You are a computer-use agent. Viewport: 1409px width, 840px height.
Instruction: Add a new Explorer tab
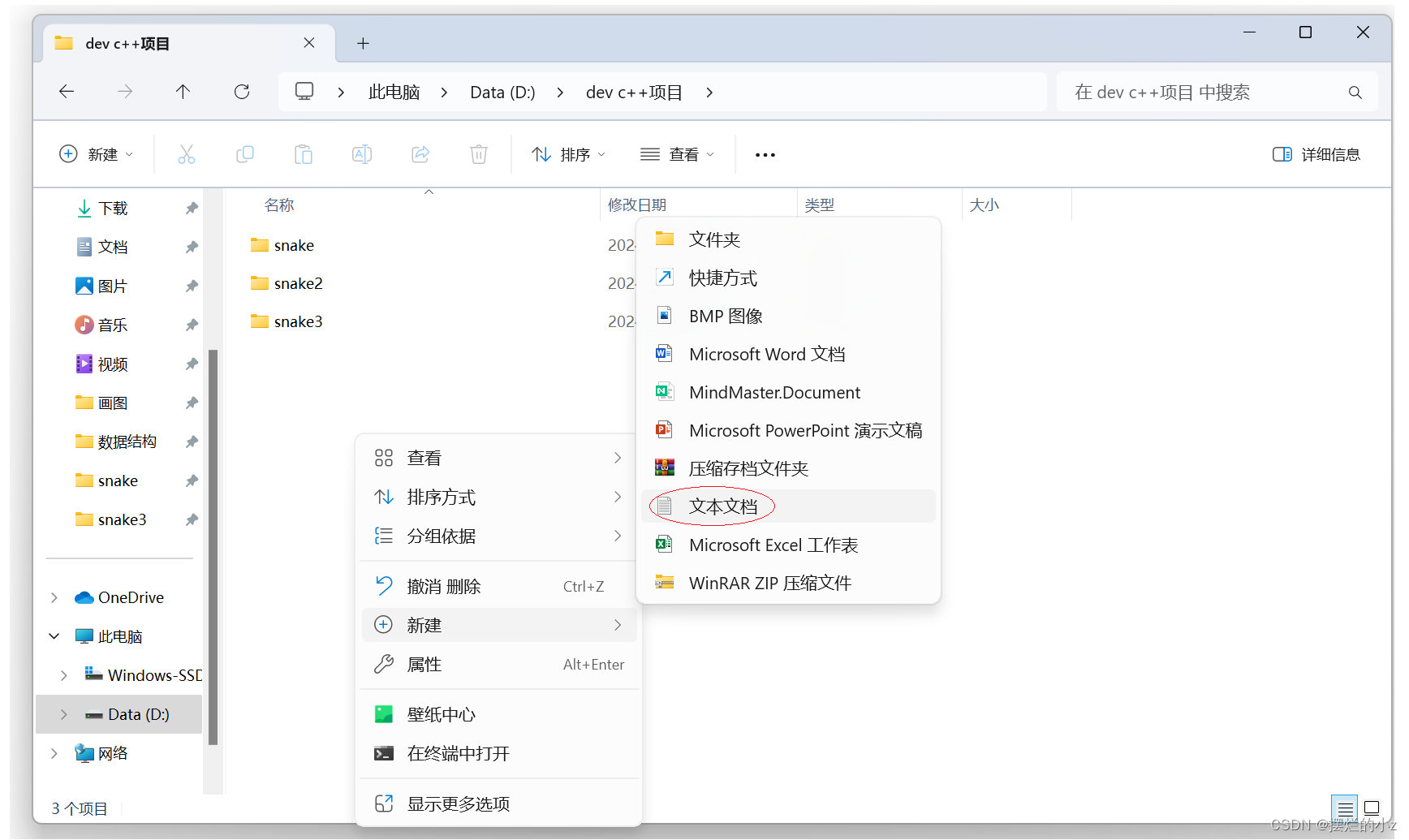tap(363, 43)
